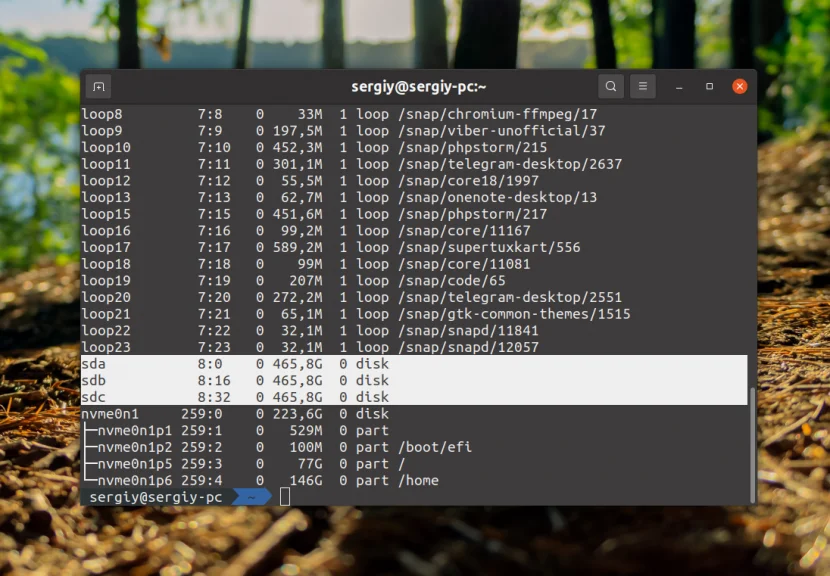
Task: Click the terminal cursor block
Action: point(284,496)
